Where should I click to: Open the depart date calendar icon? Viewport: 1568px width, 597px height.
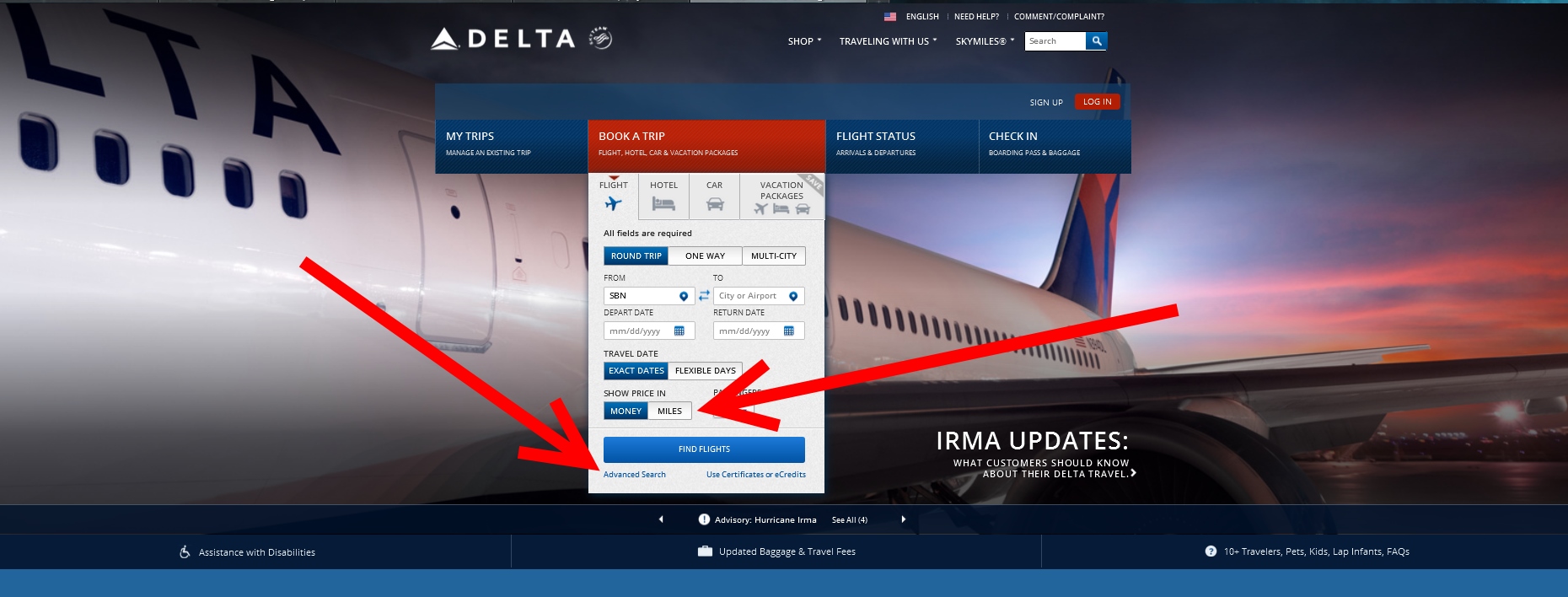[679, 331]
